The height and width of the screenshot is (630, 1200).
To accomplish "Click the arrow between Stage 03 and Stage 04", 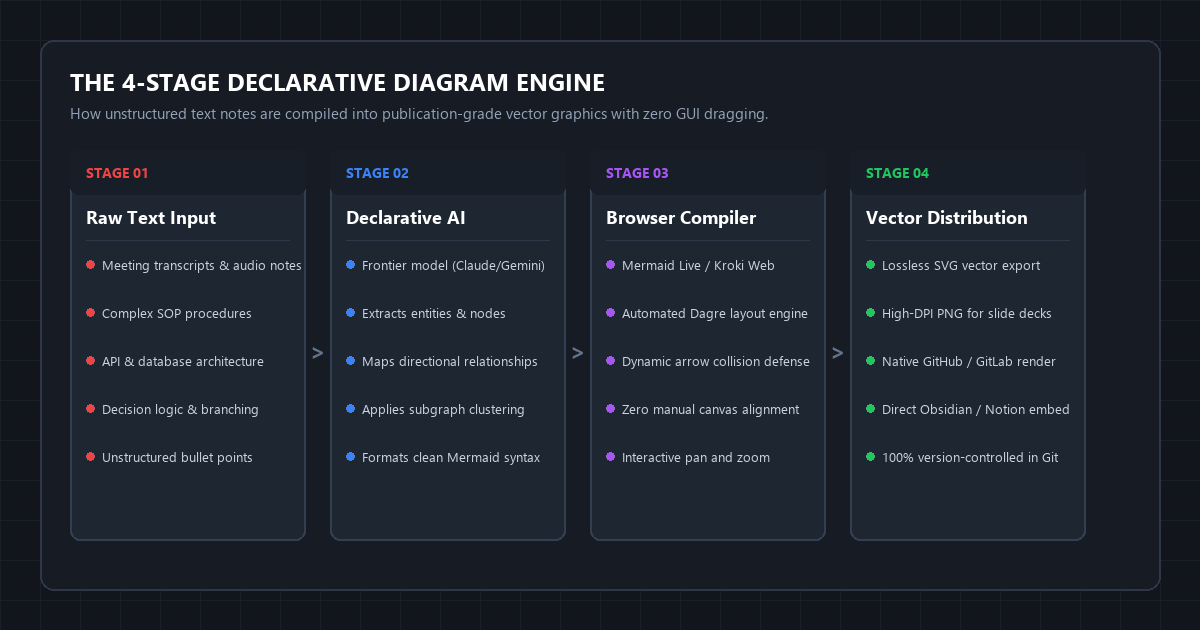I will click(838, 353).
